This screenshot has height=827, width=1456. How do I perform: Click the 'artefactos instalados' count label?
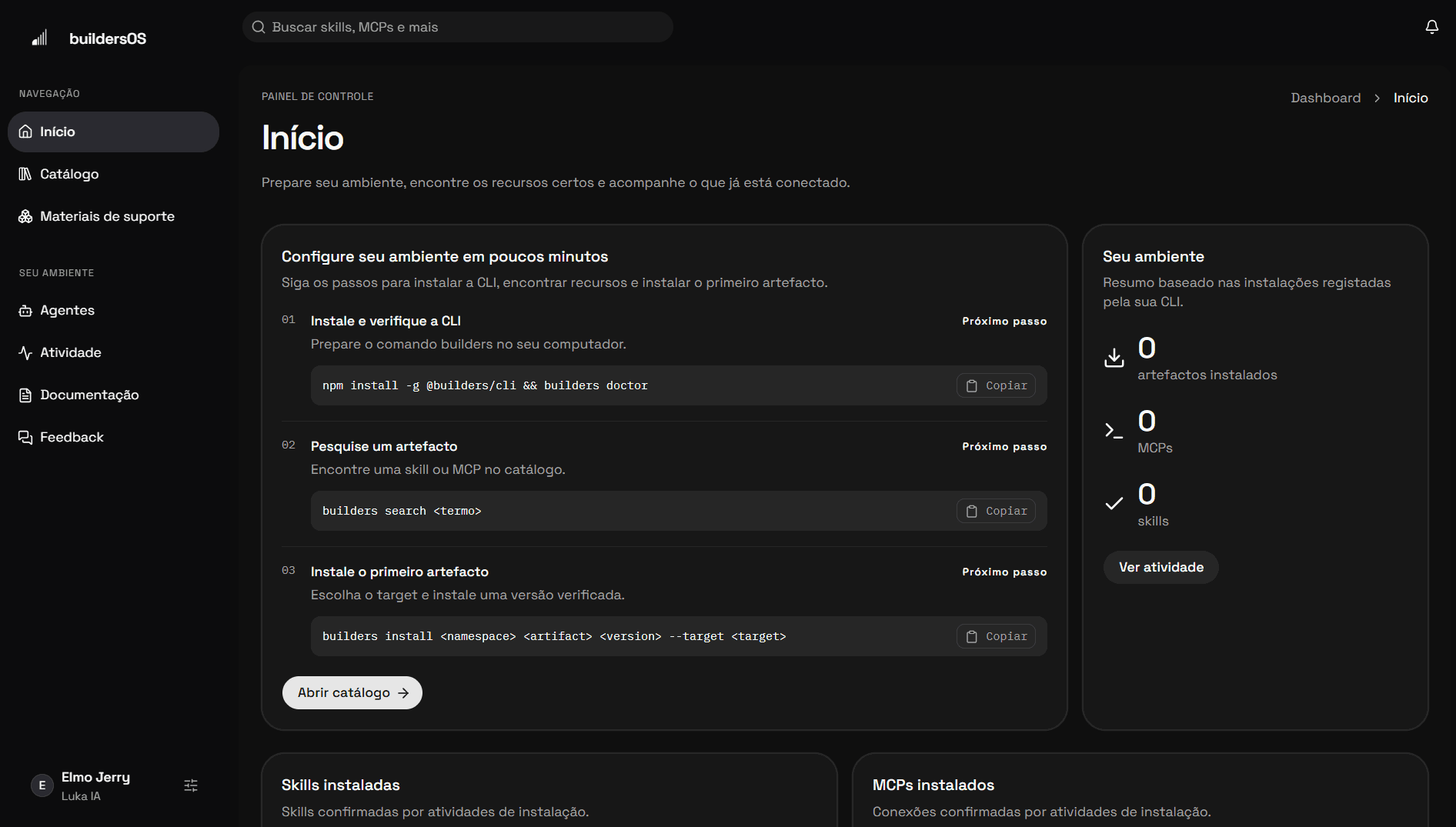pyautogui.click(x=1207, y=375)
